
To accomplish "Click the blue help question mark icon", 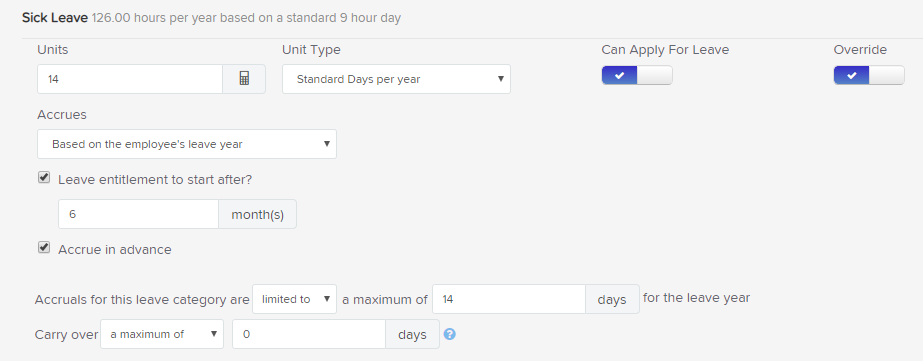I will click(x=450, y=334).
